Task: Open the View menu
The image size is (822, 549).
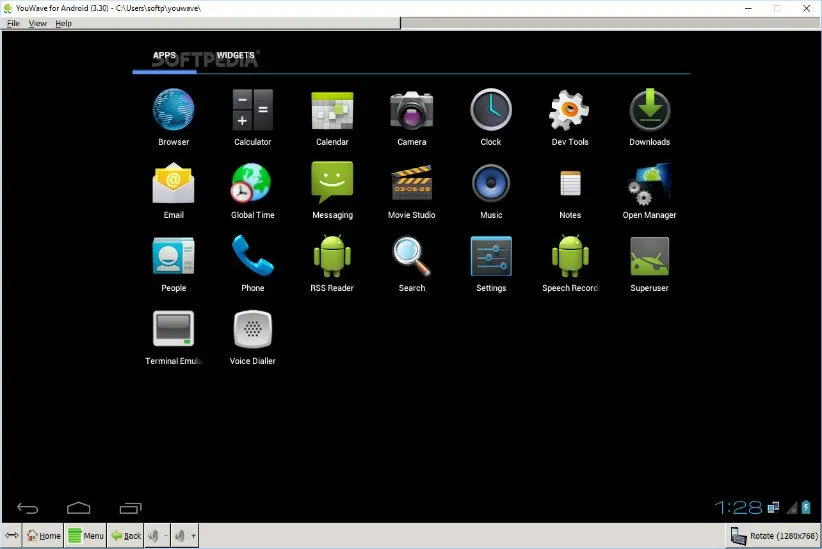Action: tap(38, 23)
